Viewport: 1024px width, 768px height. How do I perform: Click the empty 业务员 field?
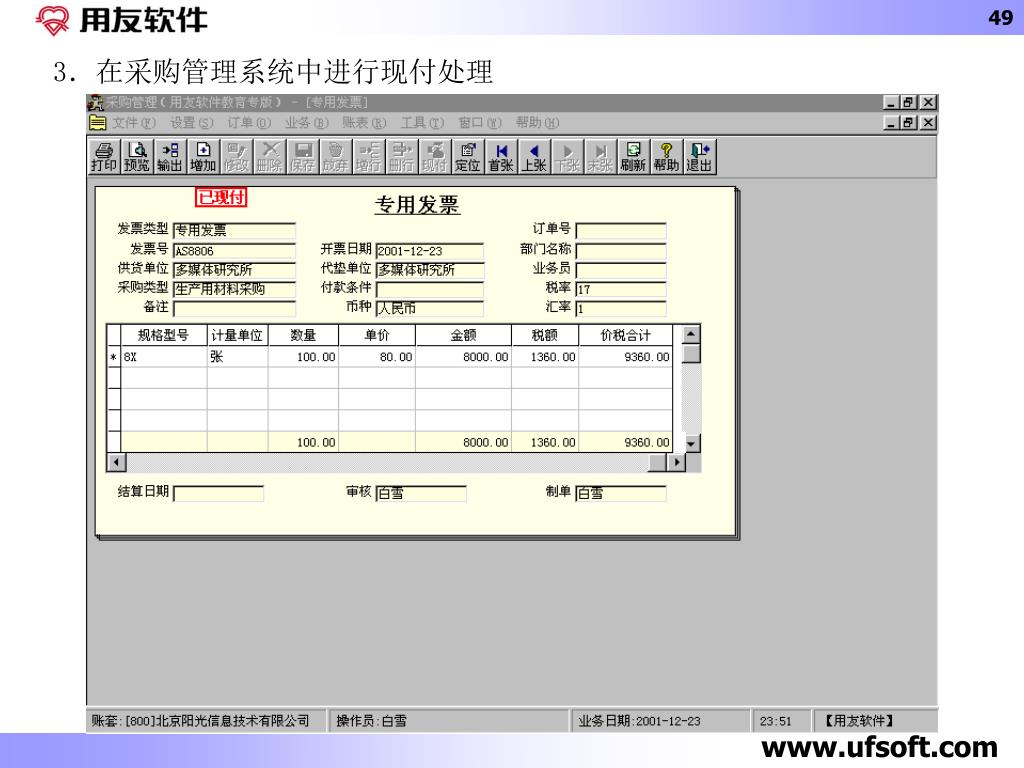pos(620,270)
